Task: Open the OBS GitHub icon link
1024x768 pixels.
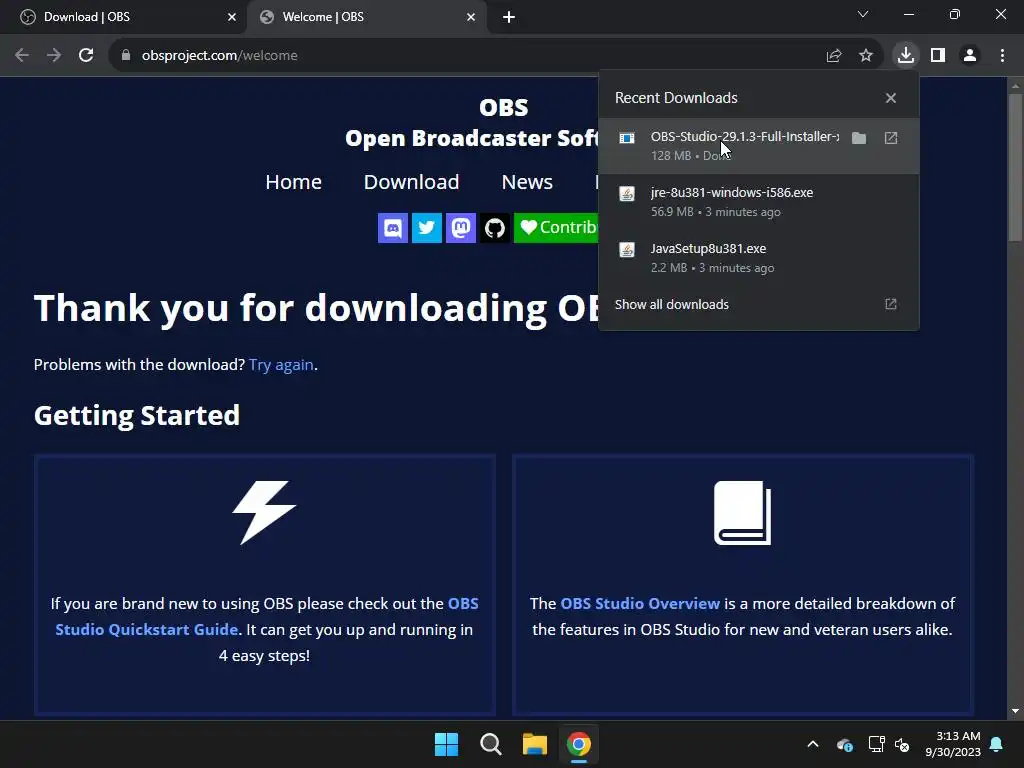Action: (x=494, y=228)
